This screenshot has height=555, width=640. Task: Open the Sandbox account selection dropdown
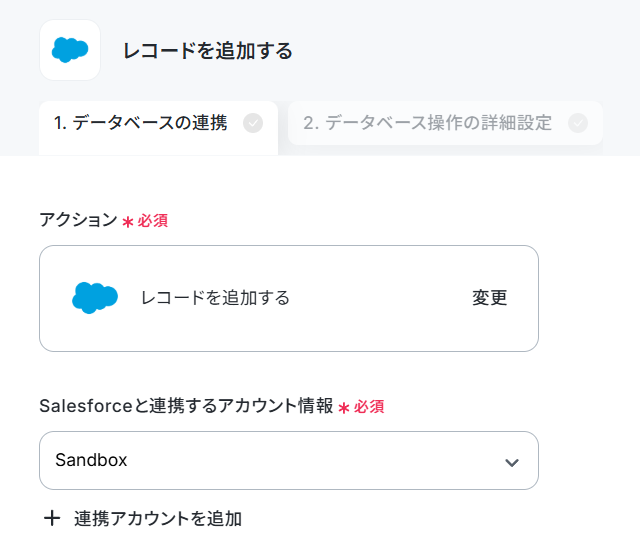point(289,460)
